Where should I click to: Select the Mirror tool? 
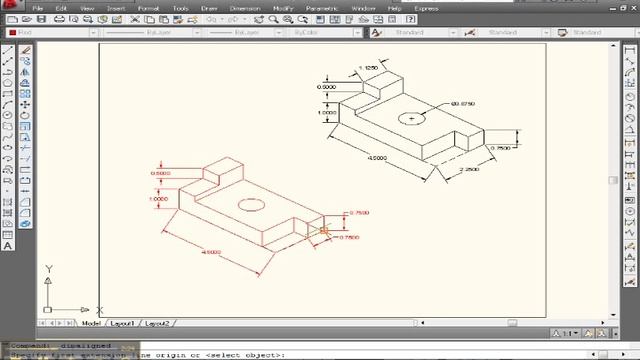25,72
